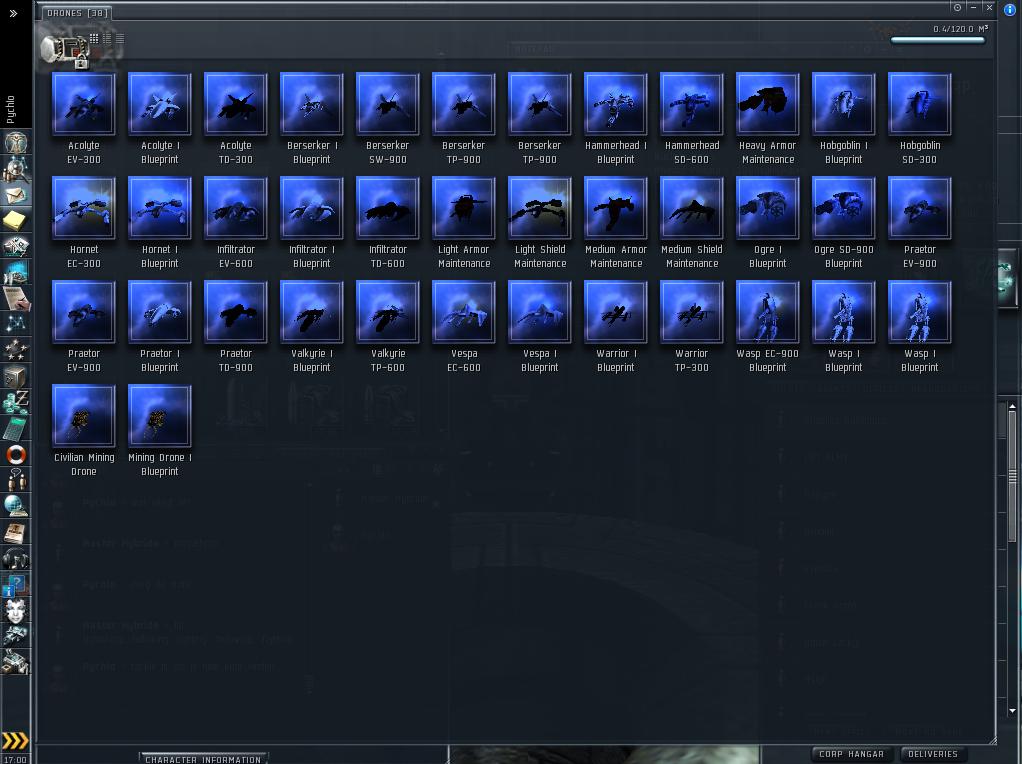Click the 0.4/120.0 m3 capacity readout
The width and height of the screenshot is (1022, 764).
coord(960,29)
